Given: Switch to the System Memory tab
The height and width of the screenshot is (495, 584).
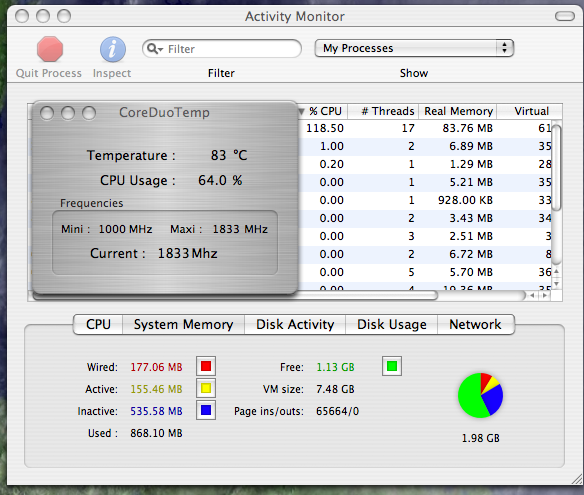Looking at the screenshot, I should coord(183,324).
